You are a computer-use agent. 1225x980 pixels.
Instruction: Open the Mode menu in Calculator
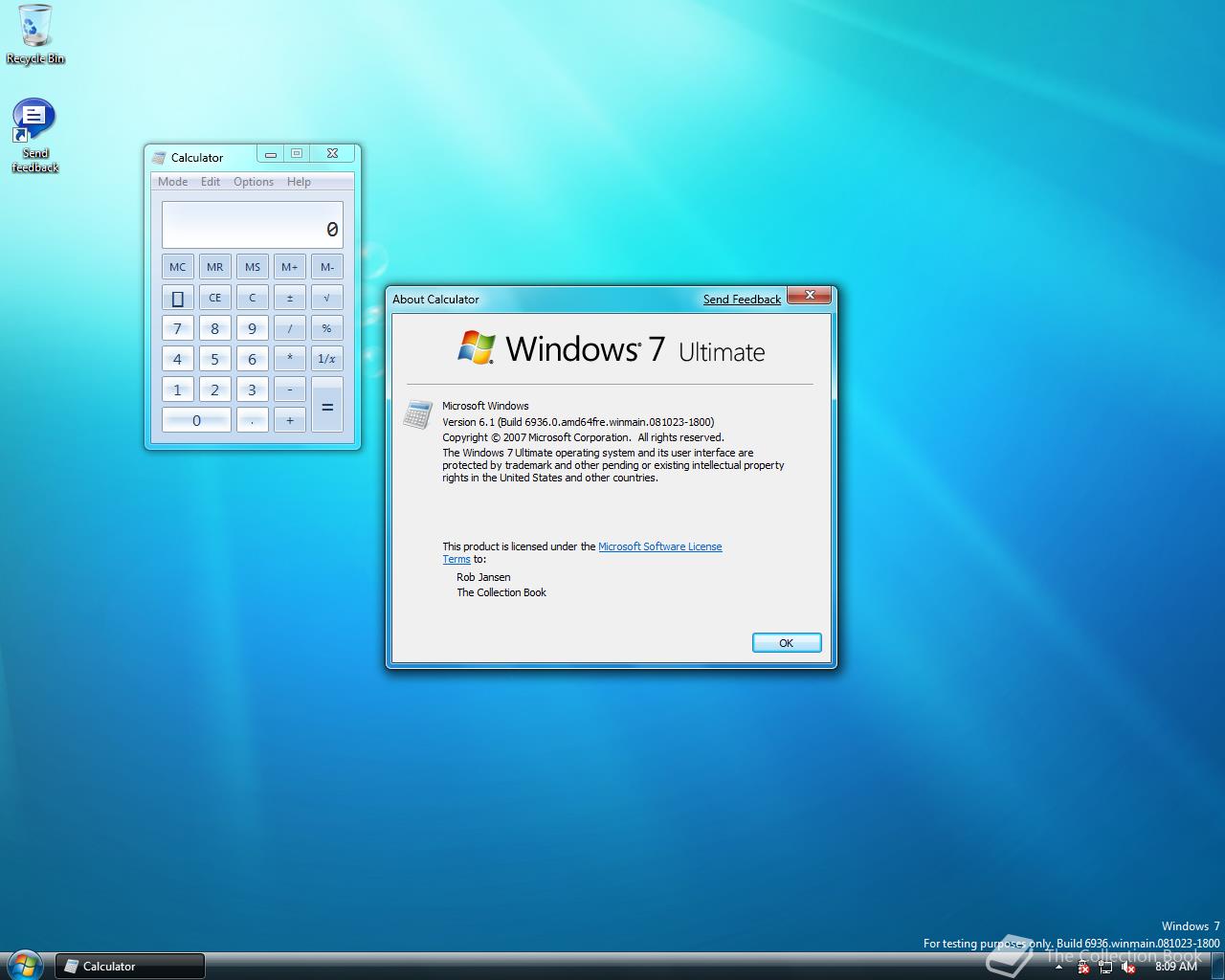point(172,182)
